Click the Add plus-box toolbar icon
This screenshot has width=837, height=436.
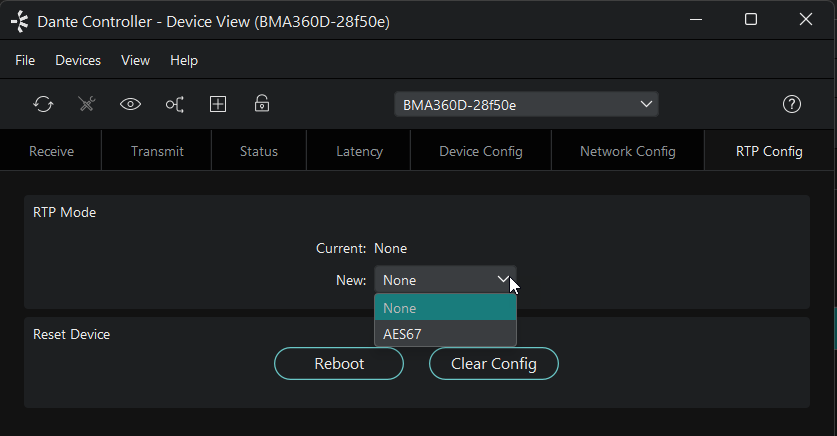(218, 104)
